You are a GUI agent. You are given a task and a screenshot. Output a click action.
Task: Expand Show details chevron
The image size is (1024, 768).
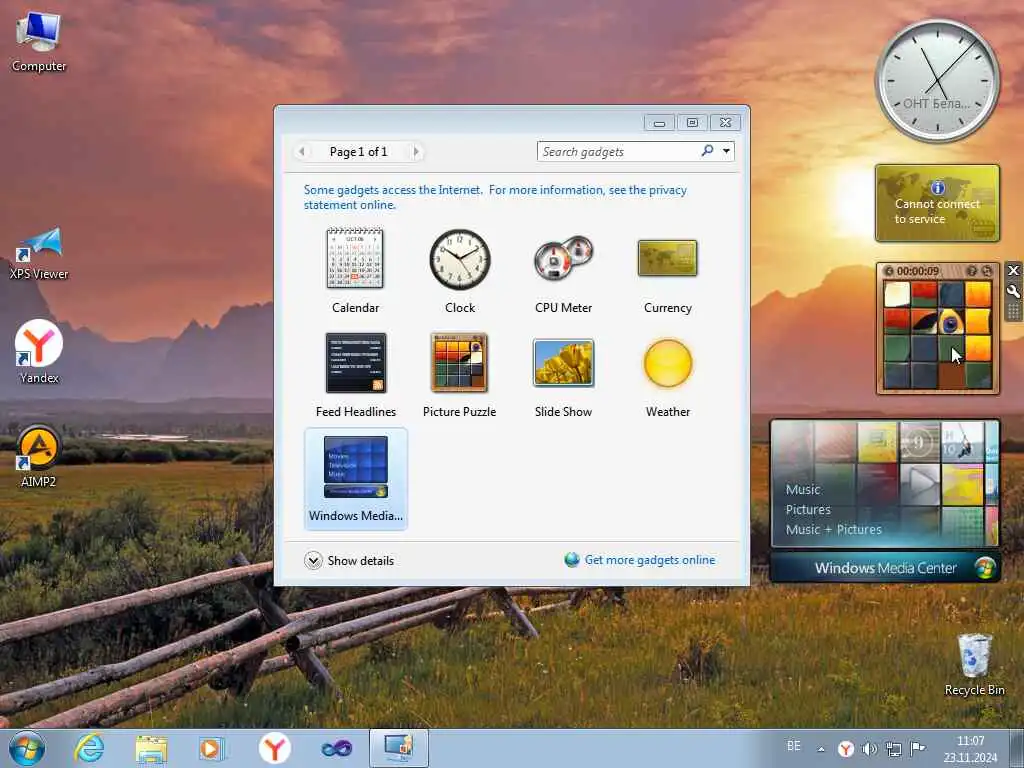click(x=313, y=560)
